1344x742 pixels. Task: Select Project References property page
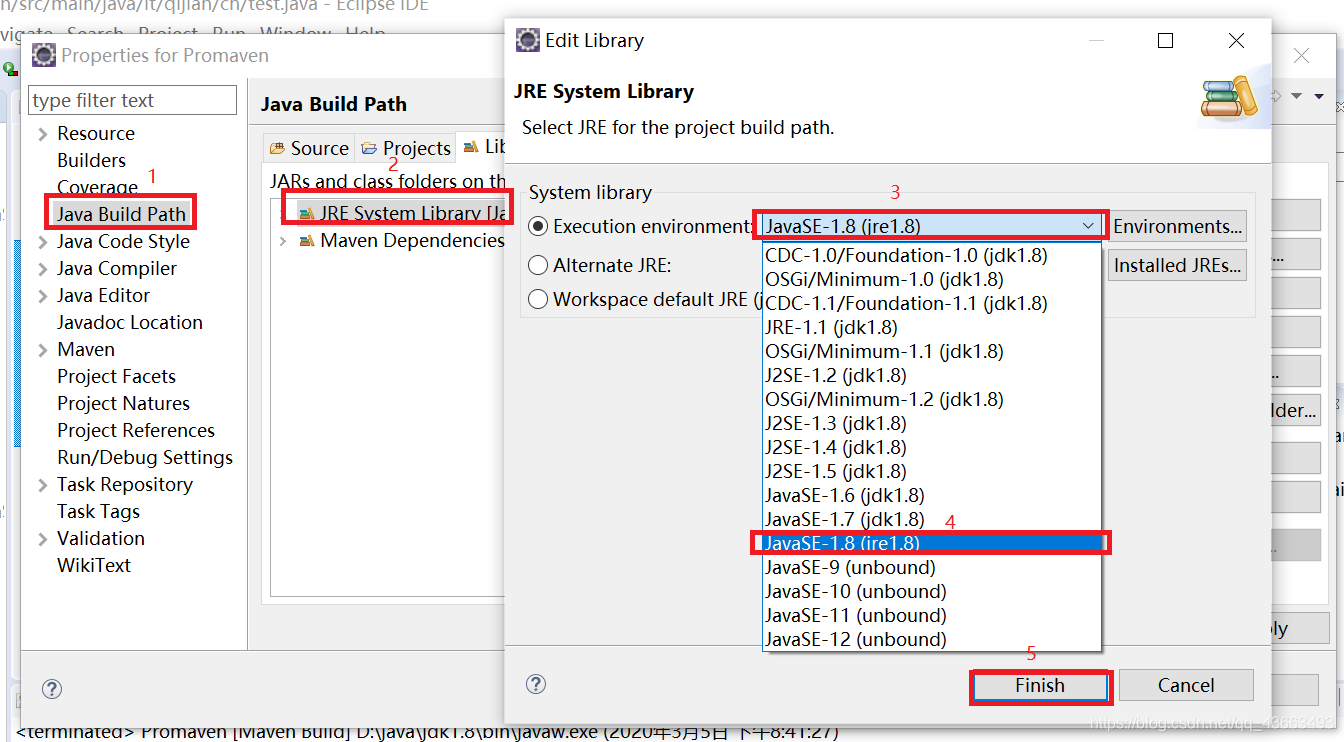(136, 430)
